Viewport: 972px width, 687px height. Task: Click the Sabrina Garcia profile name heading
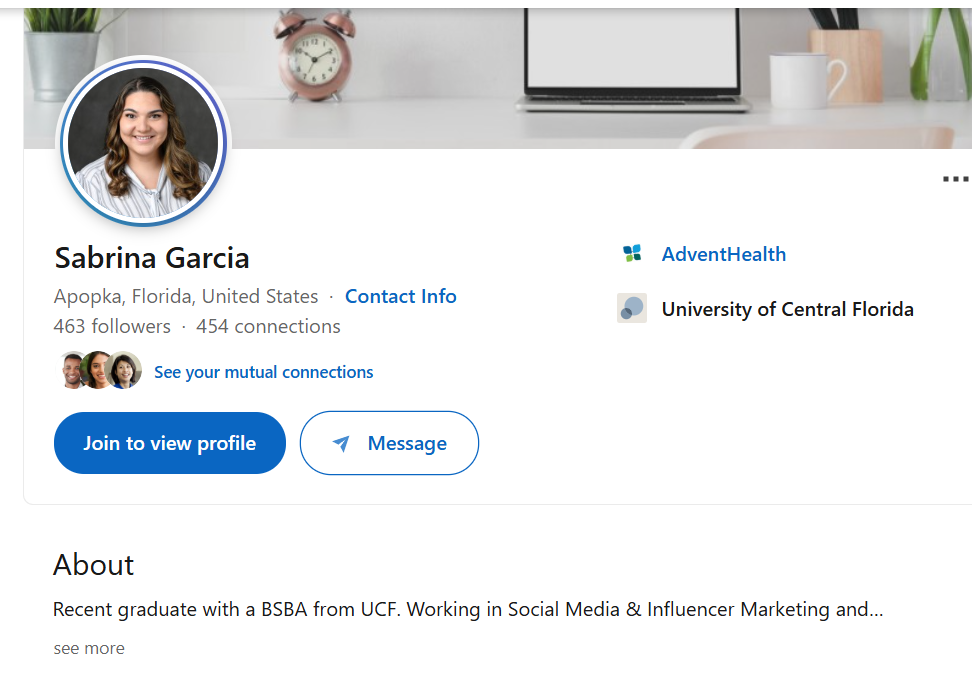[x=152, y=258]
